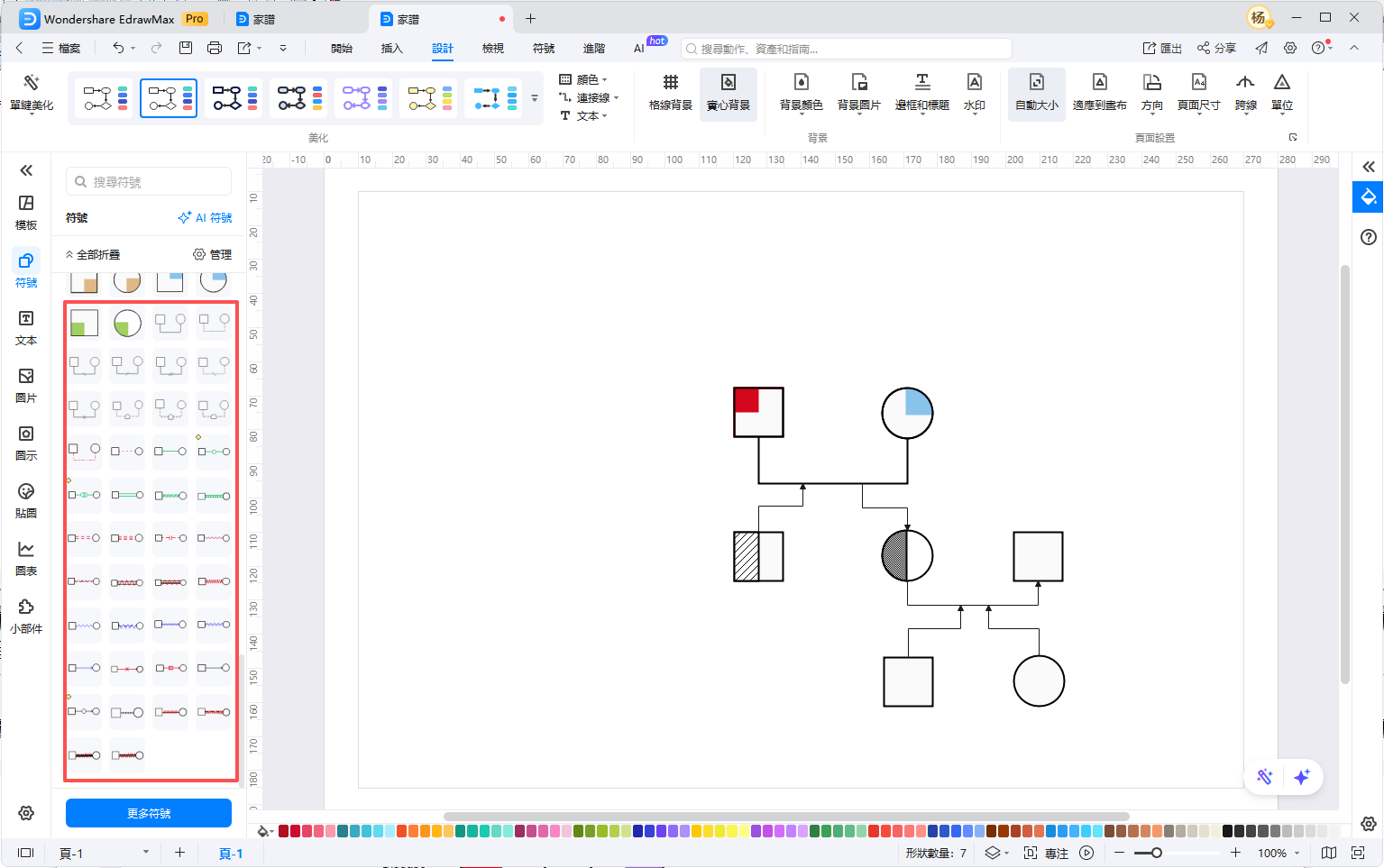Click the 搜尋符號 symbol search field
Image resolution: width=1384 pixels, height=868 pixels.
149,182
